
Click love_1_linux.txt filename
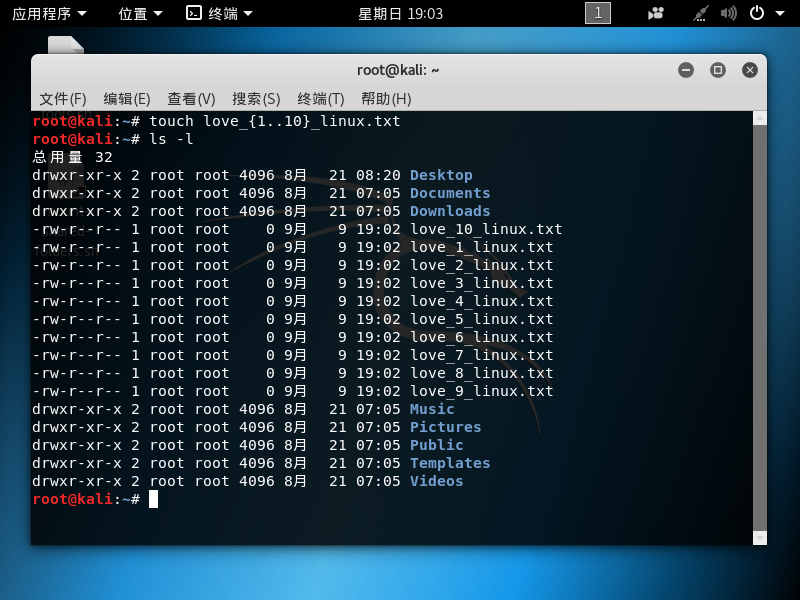click(x=482, y=247)
